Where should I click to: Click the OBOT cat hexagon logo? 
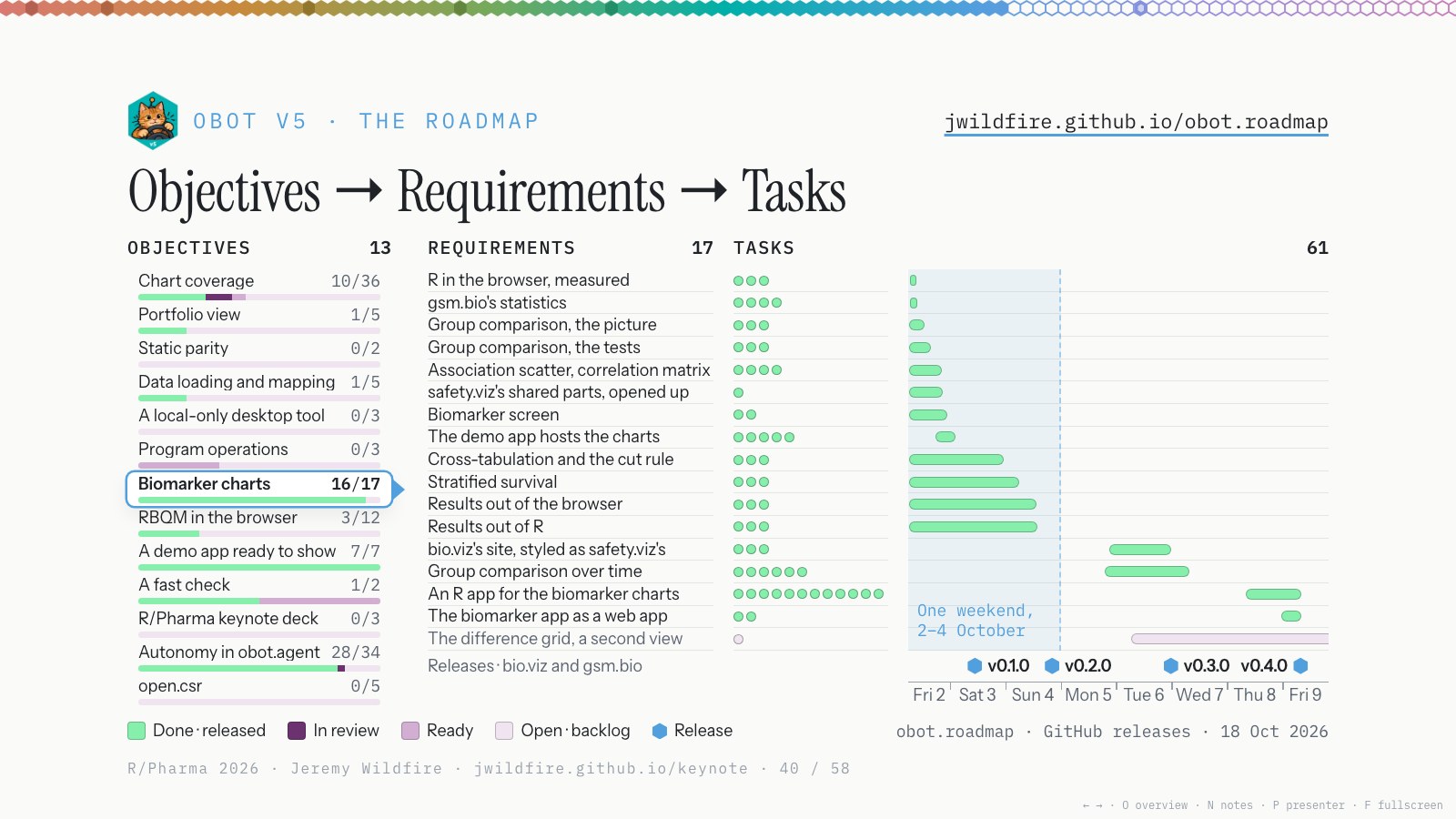pyautogui.click(x=153, y=120)
